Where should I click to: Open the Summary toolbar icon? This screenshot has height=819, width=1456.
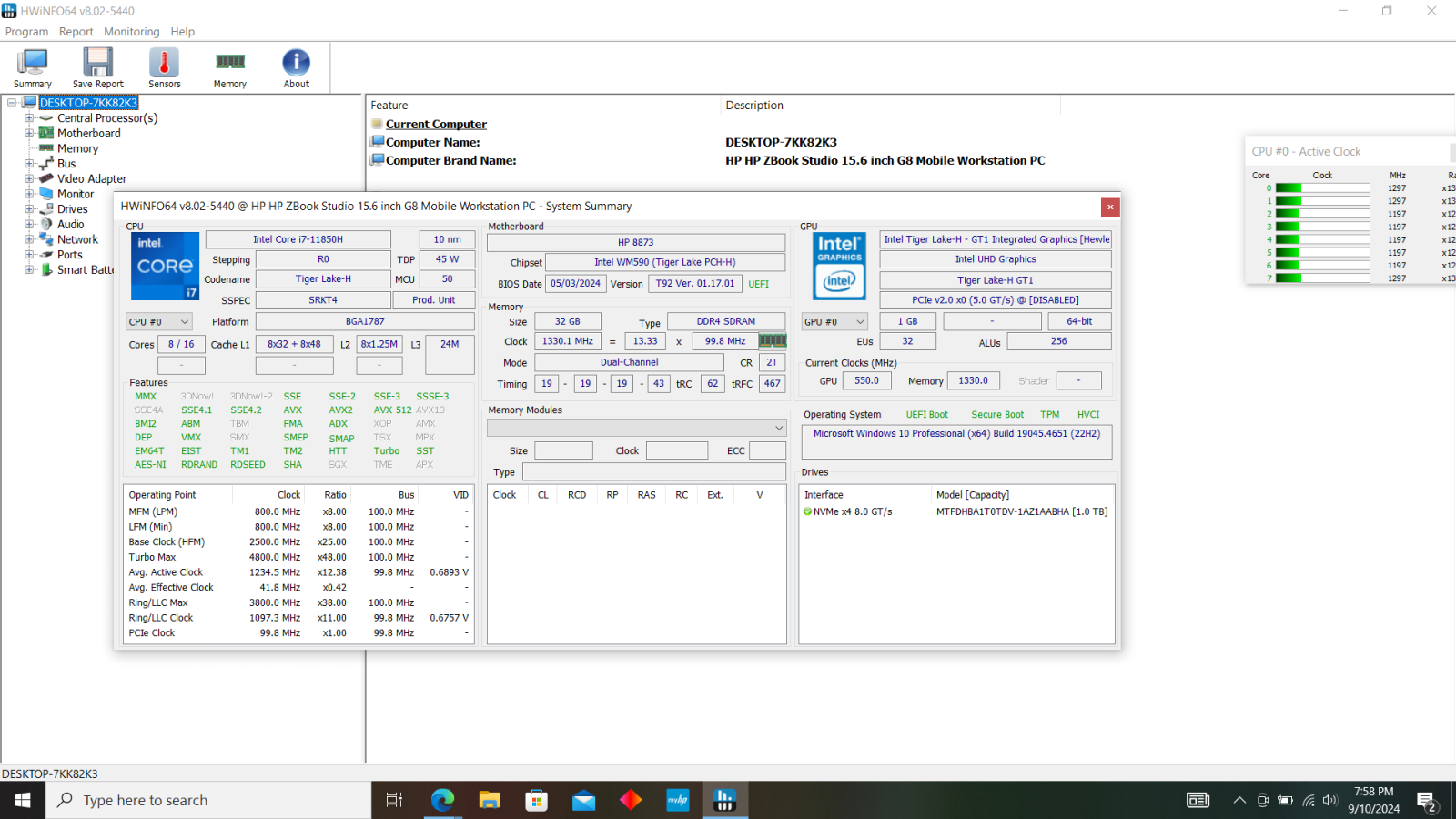[33, 68]
